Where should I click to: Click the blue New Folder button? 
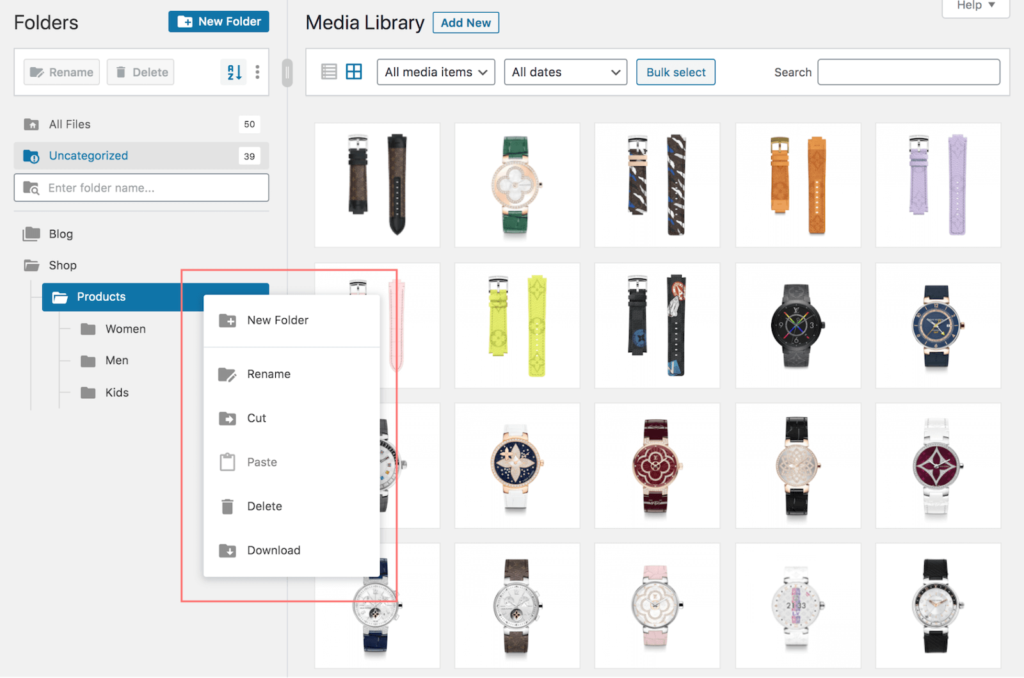[x=218, y=21]
